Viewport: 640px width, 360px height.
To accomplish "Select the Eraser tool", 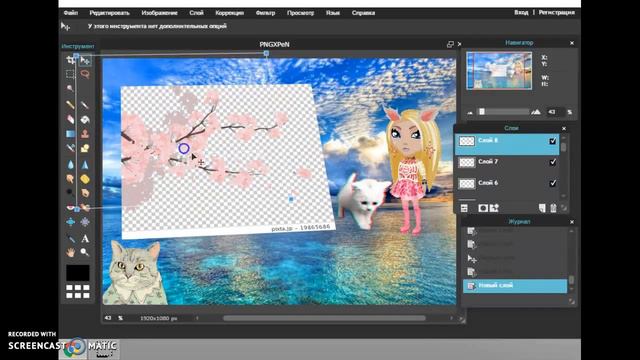I will 71,119.
